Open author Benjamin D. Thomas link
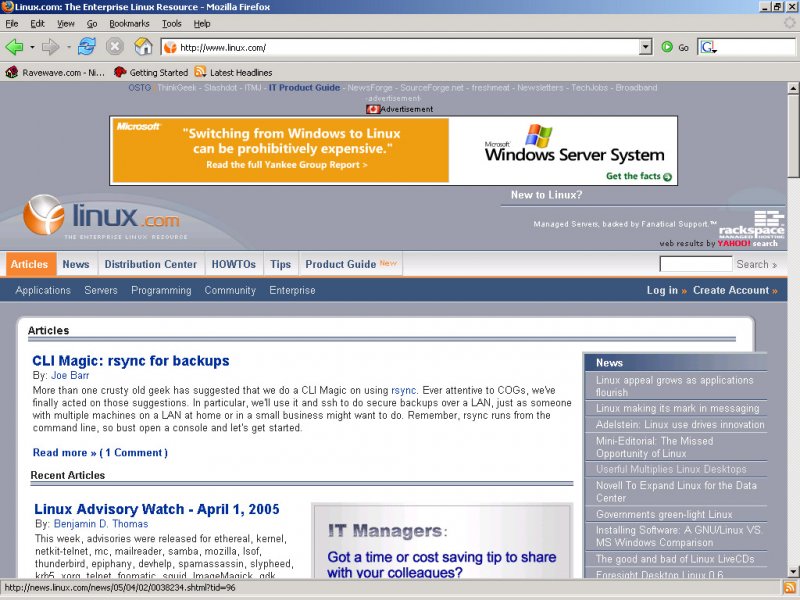Image resolution: width=800 pixels, height=600 pixels. pos(101,524)
